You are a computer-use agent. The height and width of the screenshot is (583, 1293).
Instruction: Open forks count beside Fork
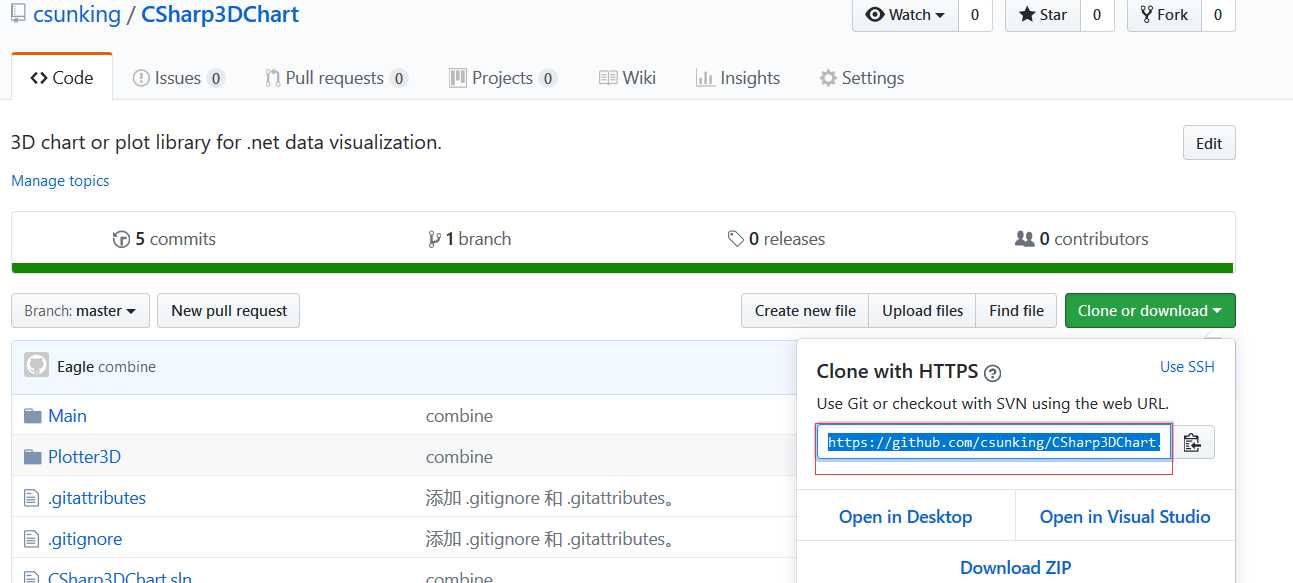1218,14
